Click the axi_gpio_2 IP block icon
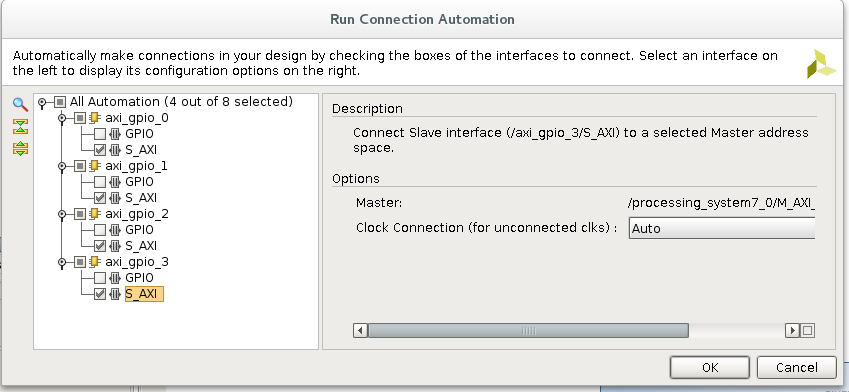Viewport: 849px width, 392px height. [95, 214]
